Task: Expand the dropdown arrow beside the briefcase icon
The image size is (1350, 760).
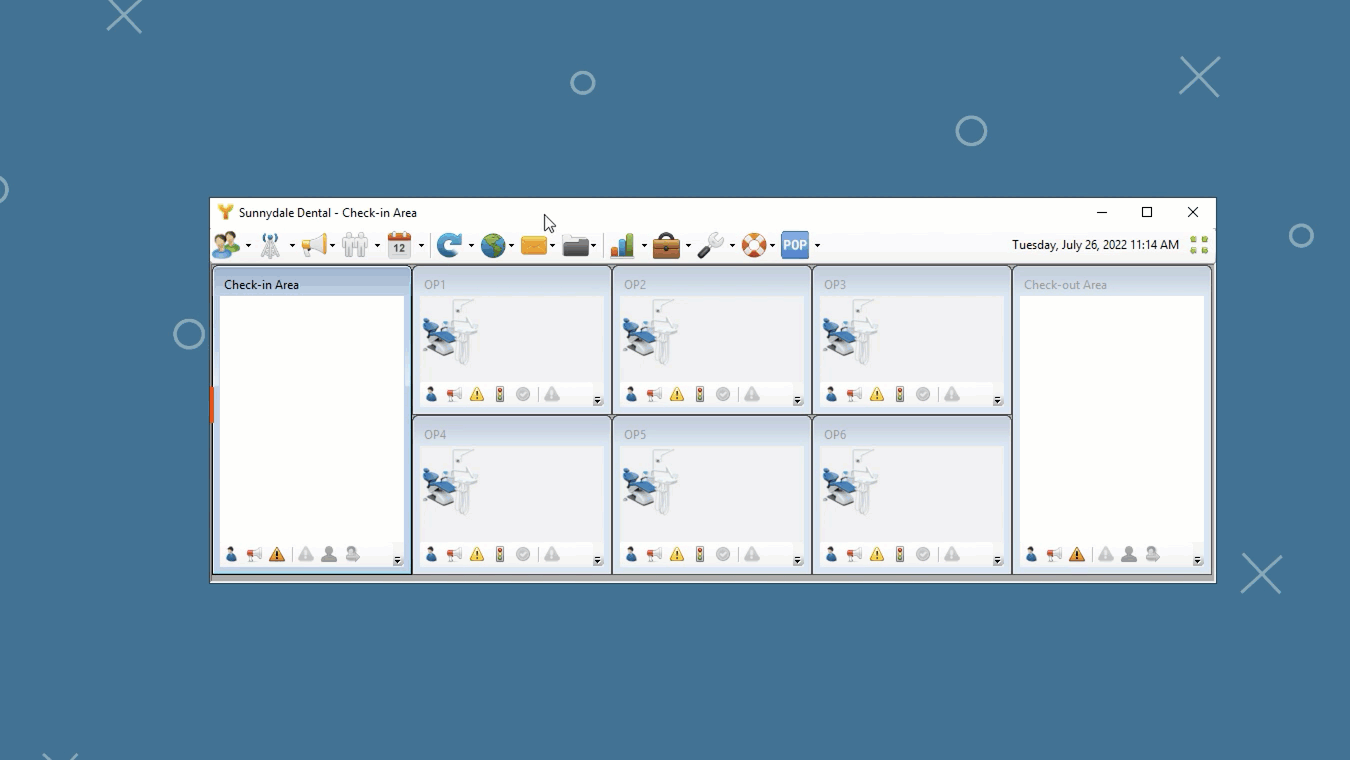Action: pos(688,246)
